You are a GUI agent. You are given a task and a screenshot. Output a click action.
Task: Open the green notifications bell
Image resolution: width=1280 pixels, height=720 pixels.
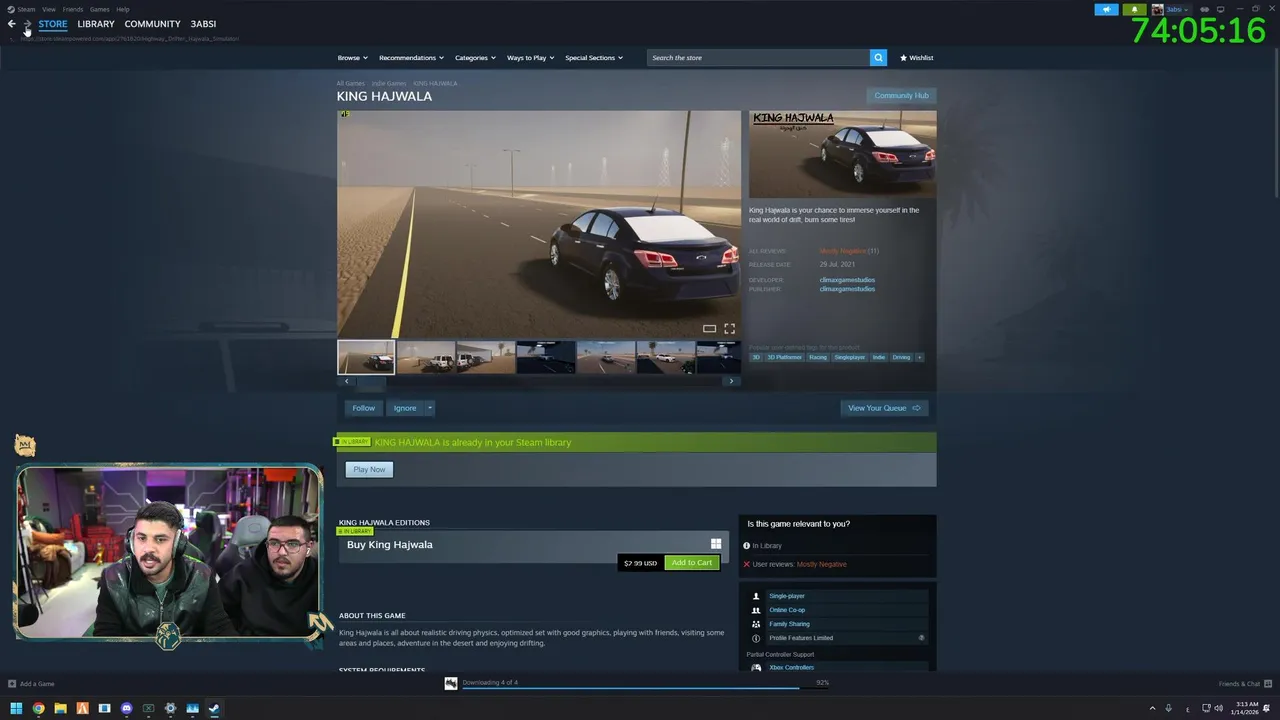tap(1134, 9)
